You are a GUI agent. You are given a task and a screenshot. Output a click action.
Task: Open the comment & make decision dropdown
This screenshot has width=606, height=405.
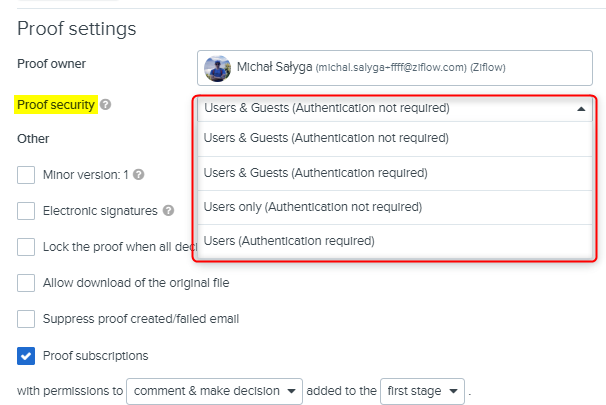214,389
